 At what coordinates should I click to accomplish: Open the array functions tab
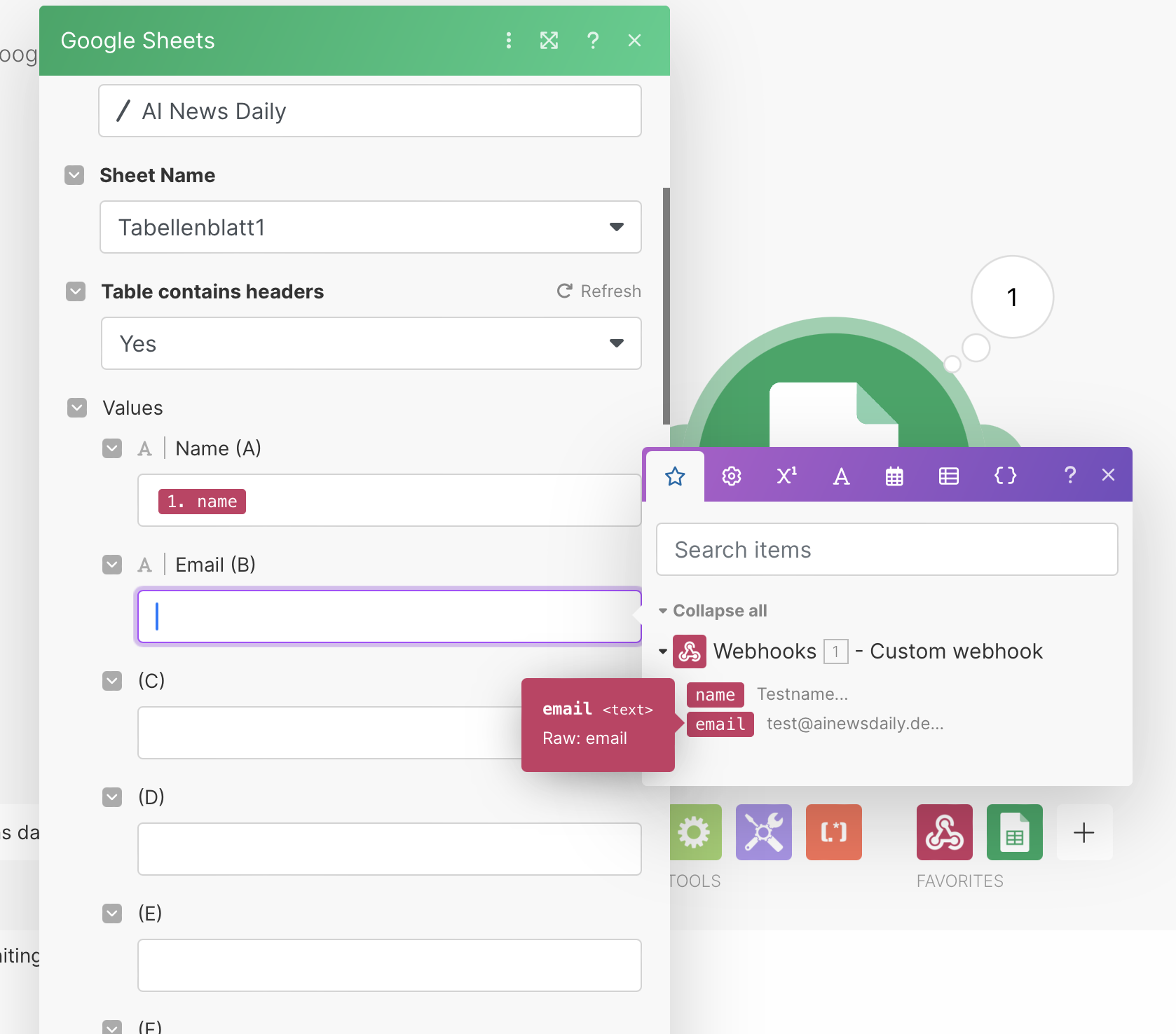tap(949, 476)
